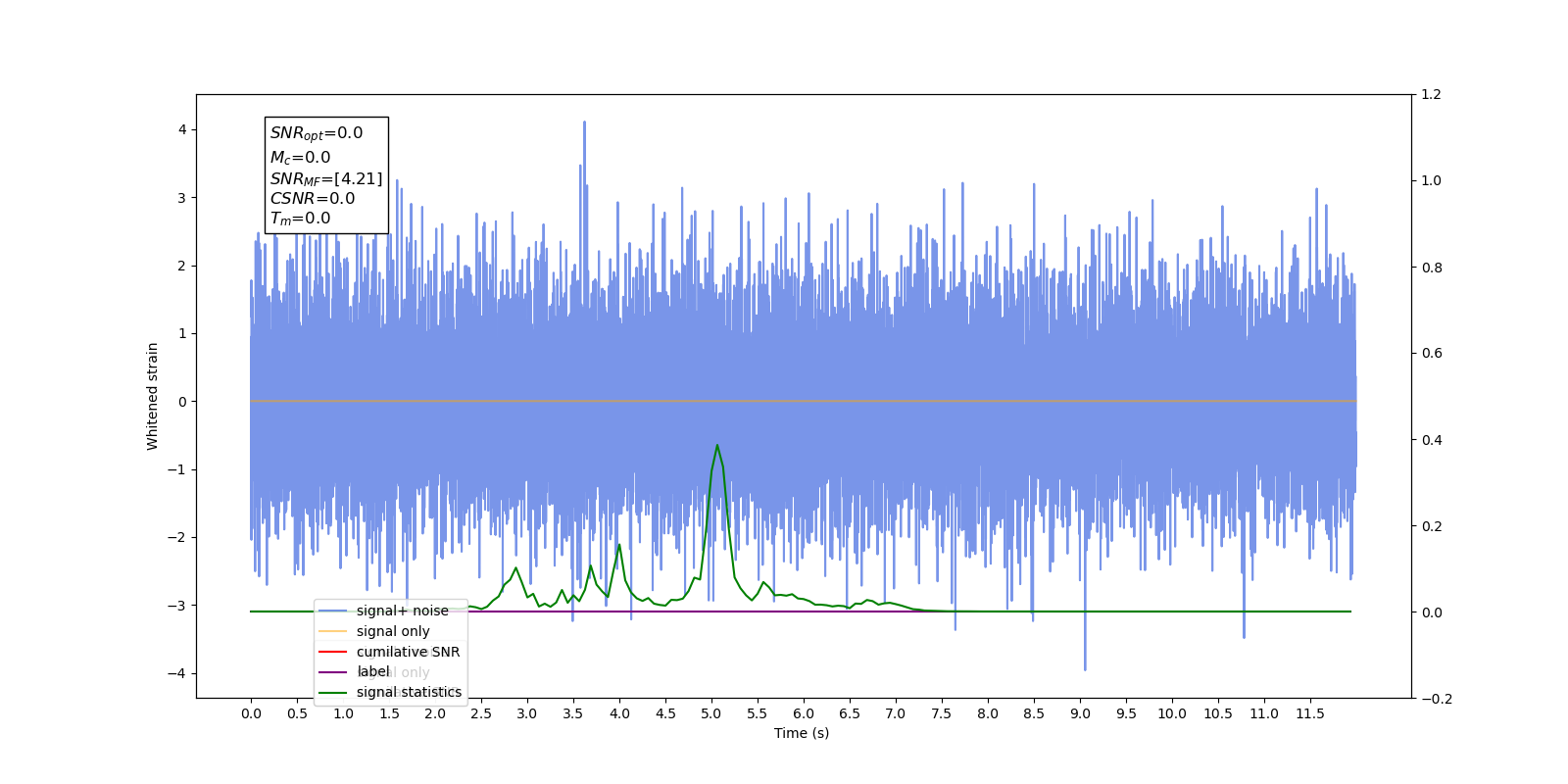Click the T_m=0.0 annotation line
This screenshot has height=784, width=1568.
[x=300, y=219]
